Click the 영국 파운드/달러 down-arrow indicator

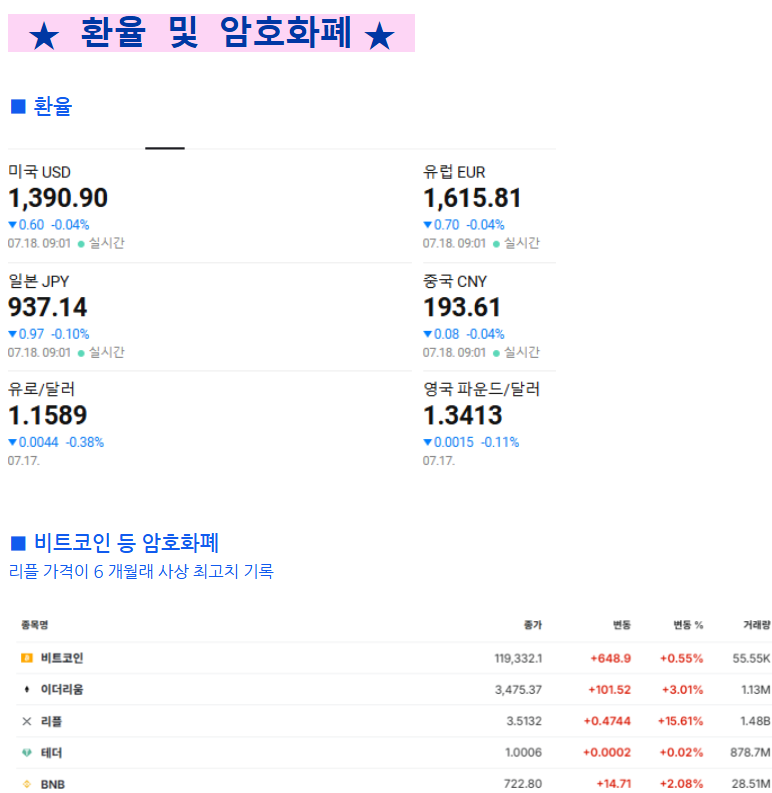tap(427, 442)
